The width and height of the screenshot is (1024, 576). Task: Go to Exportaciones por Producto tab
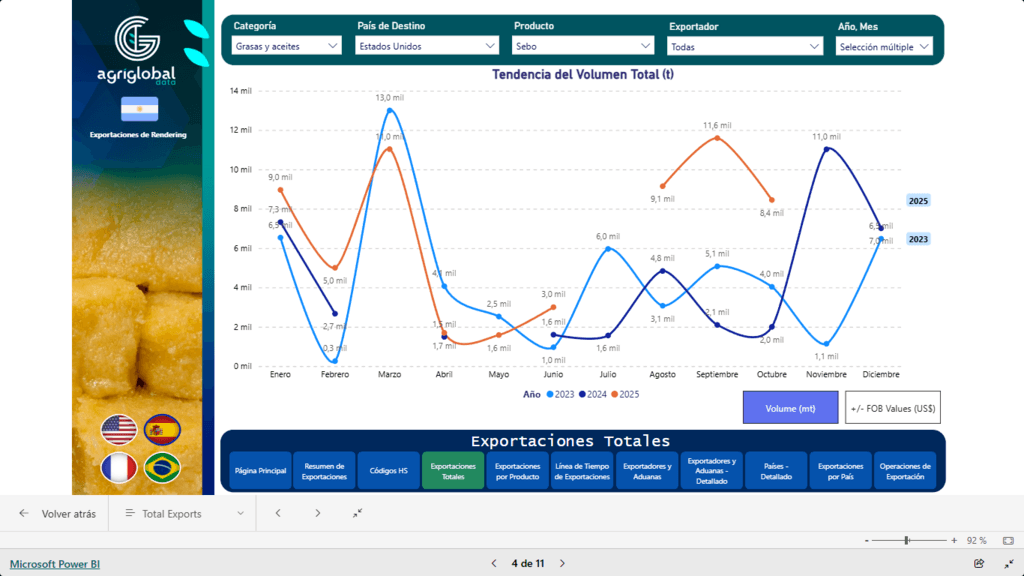pos(517,471)
